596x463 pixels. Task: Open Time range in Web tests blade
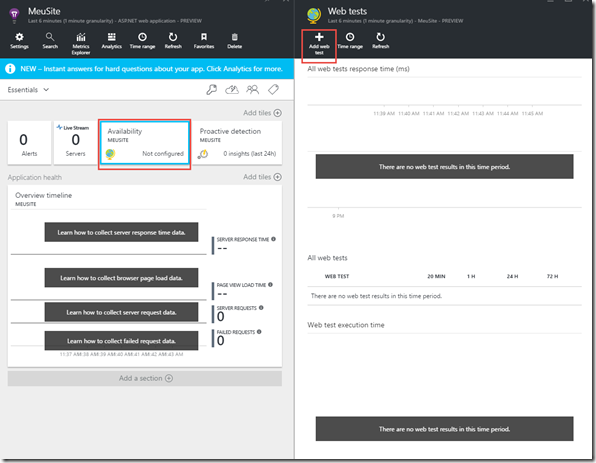tap(350, 41)
